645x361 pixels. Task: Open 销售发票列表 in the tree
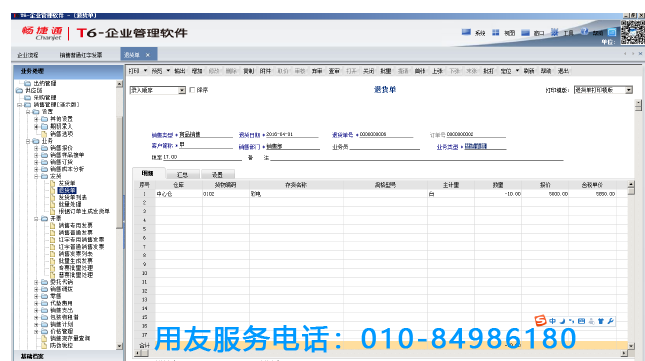tap(76, 254)
